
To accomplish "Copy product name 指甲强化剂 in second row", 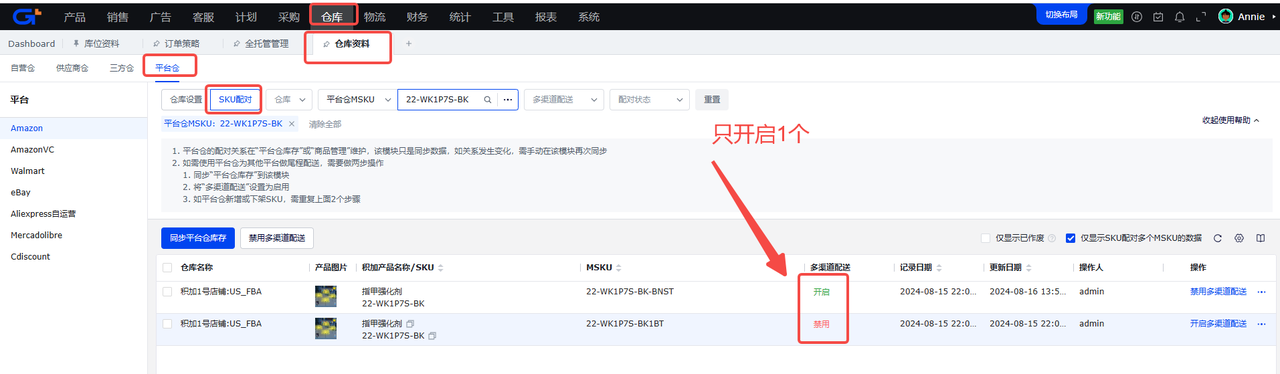I will click(x=410, y=324).
